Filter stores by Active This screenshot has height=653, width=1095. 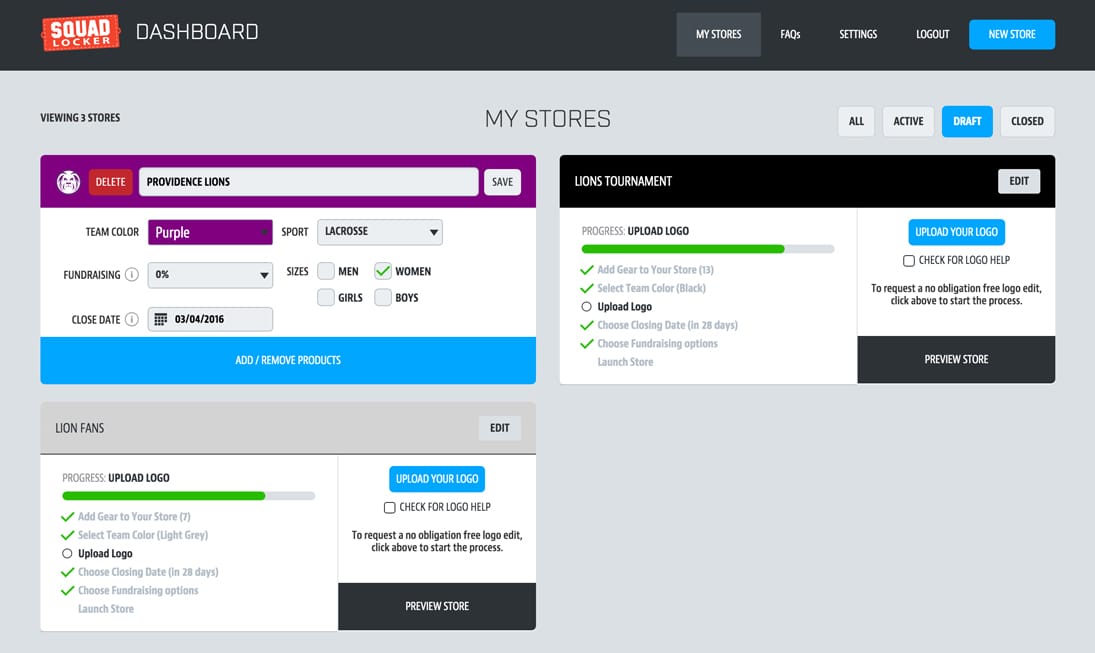909,122
